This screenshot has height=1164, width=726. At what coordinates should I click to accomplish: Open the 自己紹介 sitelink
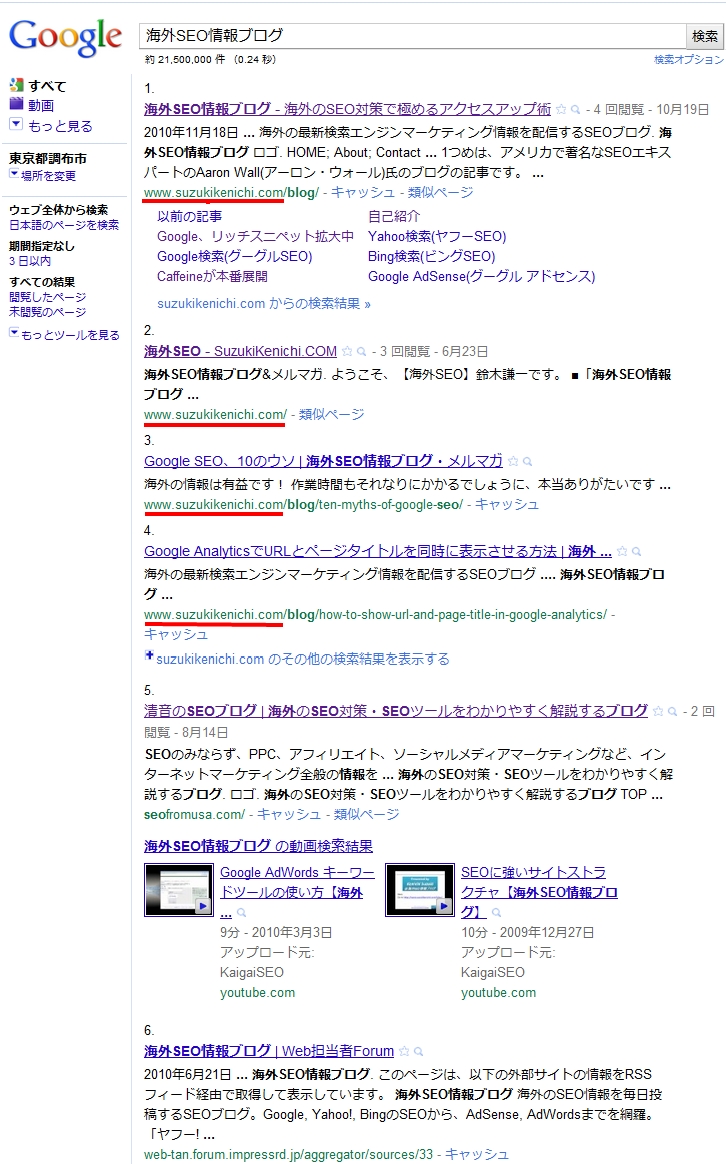pos(394,216)
